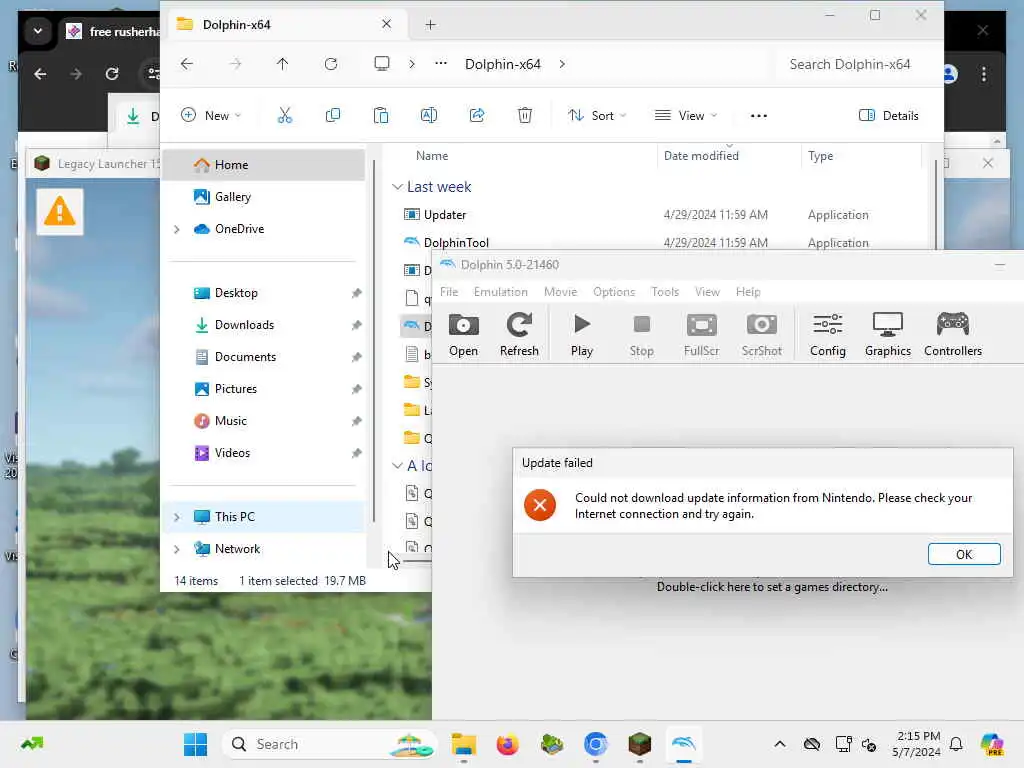This screenshot has height=768, width=1024.
Task: Click the FullScr toolbar icon
Action: pos(701,334)
